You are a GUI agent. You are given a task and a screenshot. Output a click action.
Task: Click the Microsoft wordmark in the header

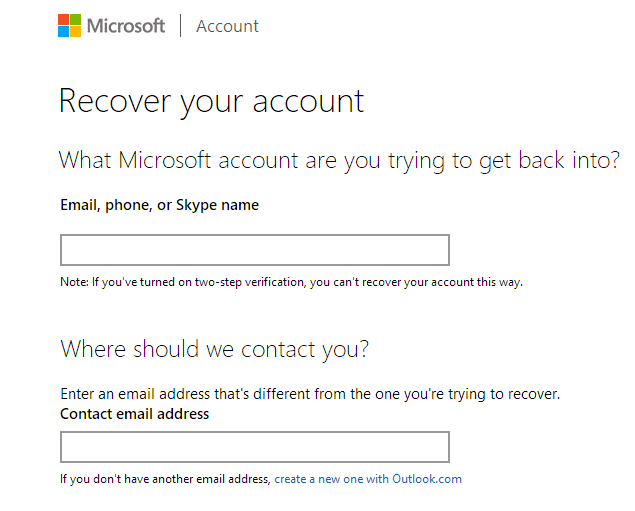point(126,26)
